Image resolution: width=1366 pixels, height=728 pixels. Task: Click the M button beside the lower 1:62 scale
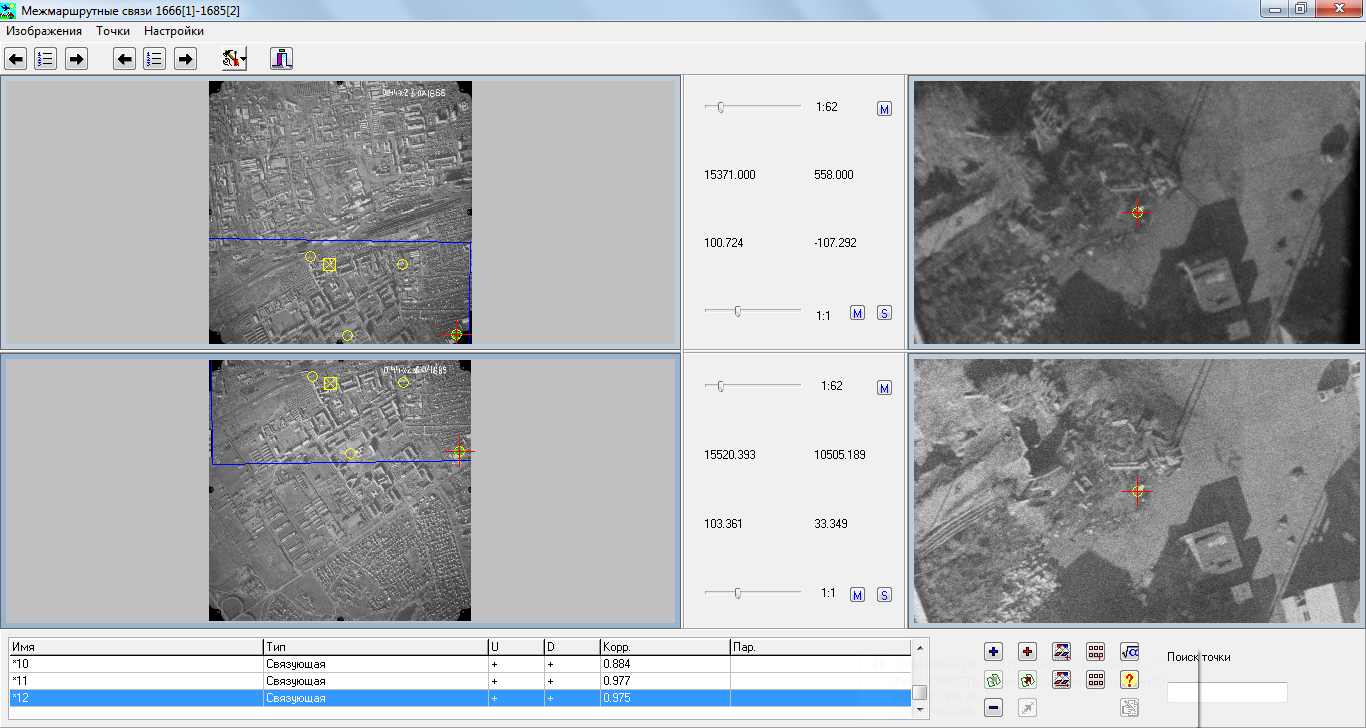884,388
